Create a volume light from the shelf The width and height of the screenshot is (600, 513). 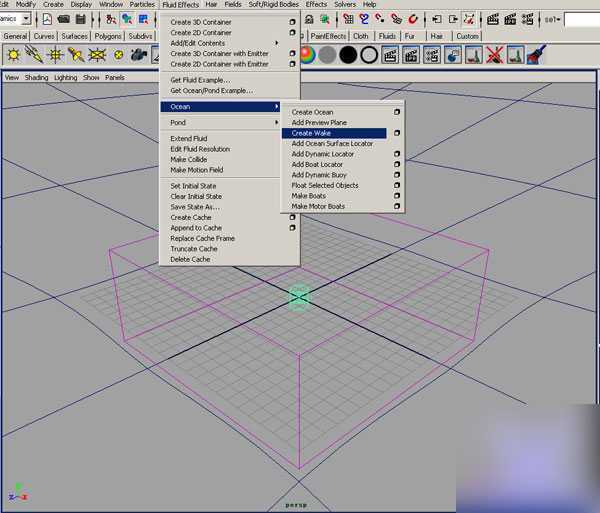(x=119, y=55)
